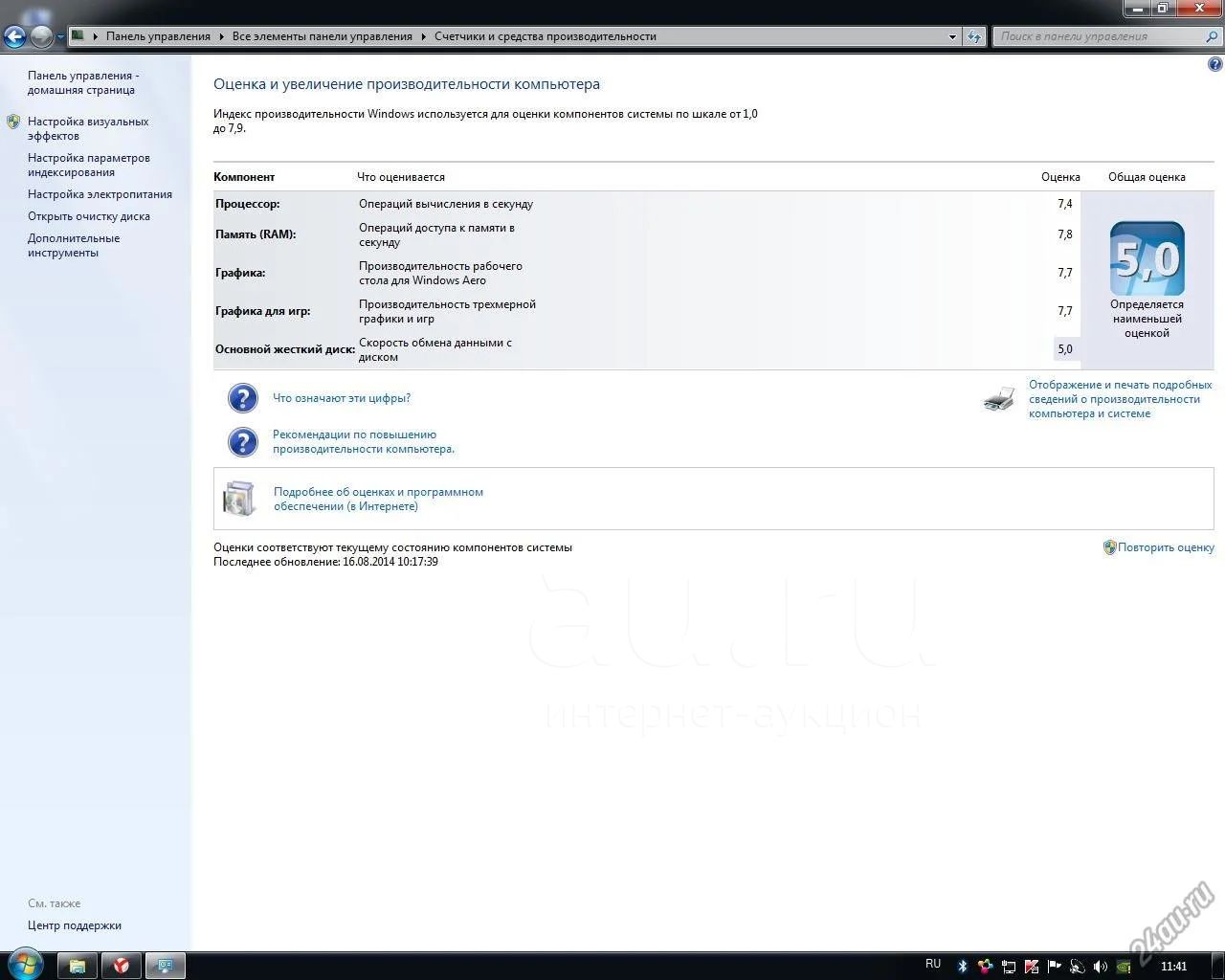Refresh the page with the address bar refresh icon
Viewport: 1225px width, 980px height.
point(974,36)
